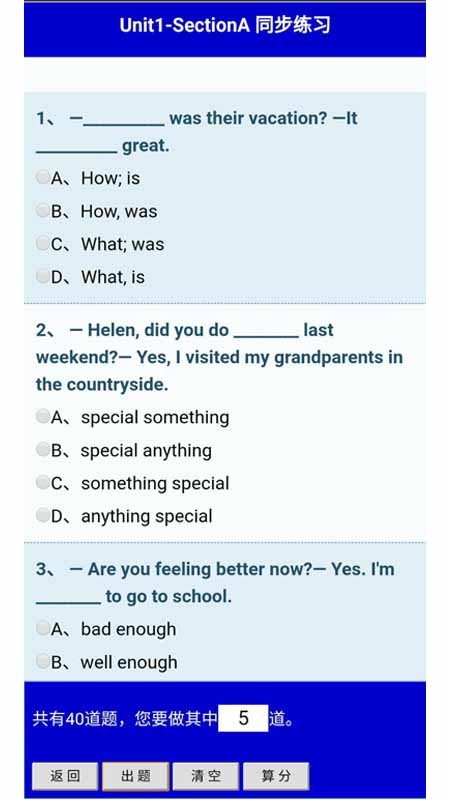
Task: Select option A 'How; is' for question 1
Action: click(43, 178)
